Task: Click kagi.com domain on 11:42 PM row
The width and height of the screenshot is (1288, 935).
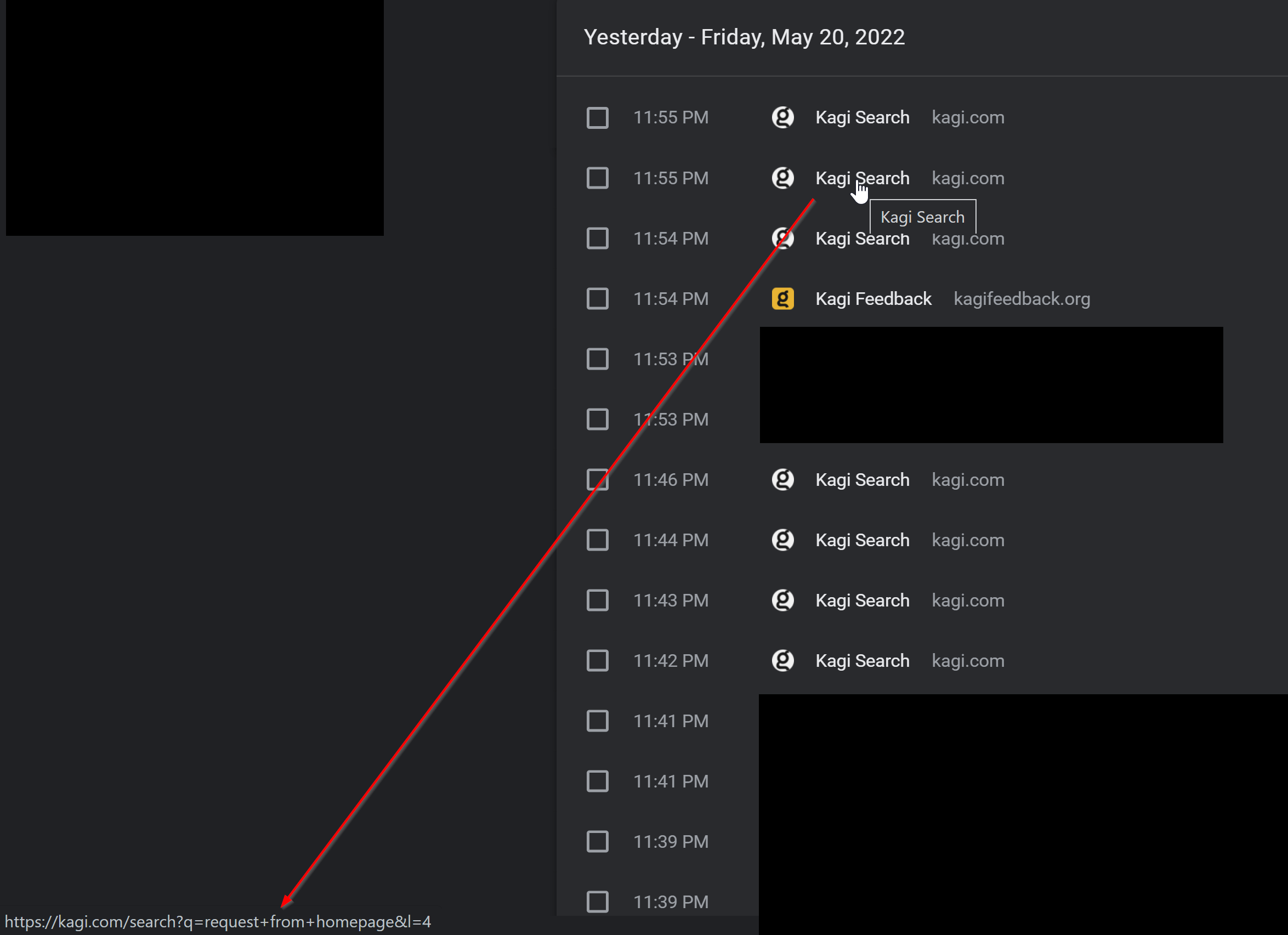Action: click(x=968, y=660)
